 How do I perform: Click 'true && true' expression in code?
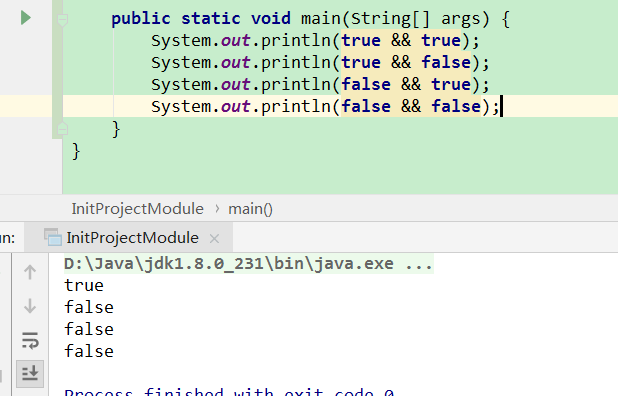click(x=401, y=40)
